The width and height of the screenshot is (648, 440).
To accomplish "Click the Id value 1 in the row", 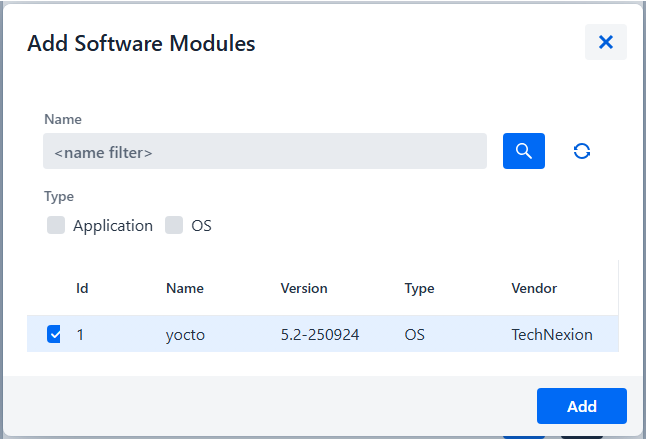I will [80, 335].
